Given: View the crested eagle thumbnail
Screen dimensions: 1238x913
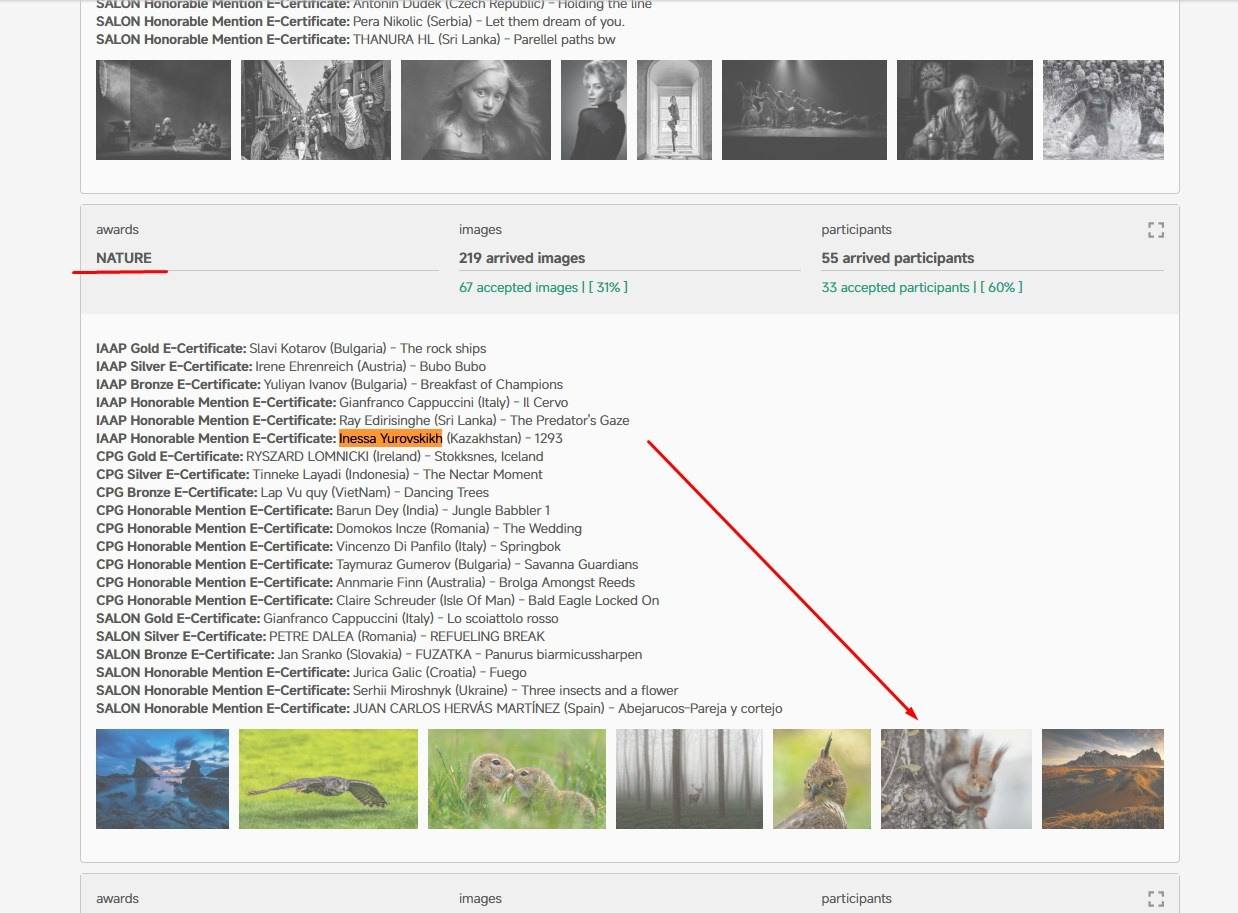Looking at the screenshot, I should [x=821, y=779].
